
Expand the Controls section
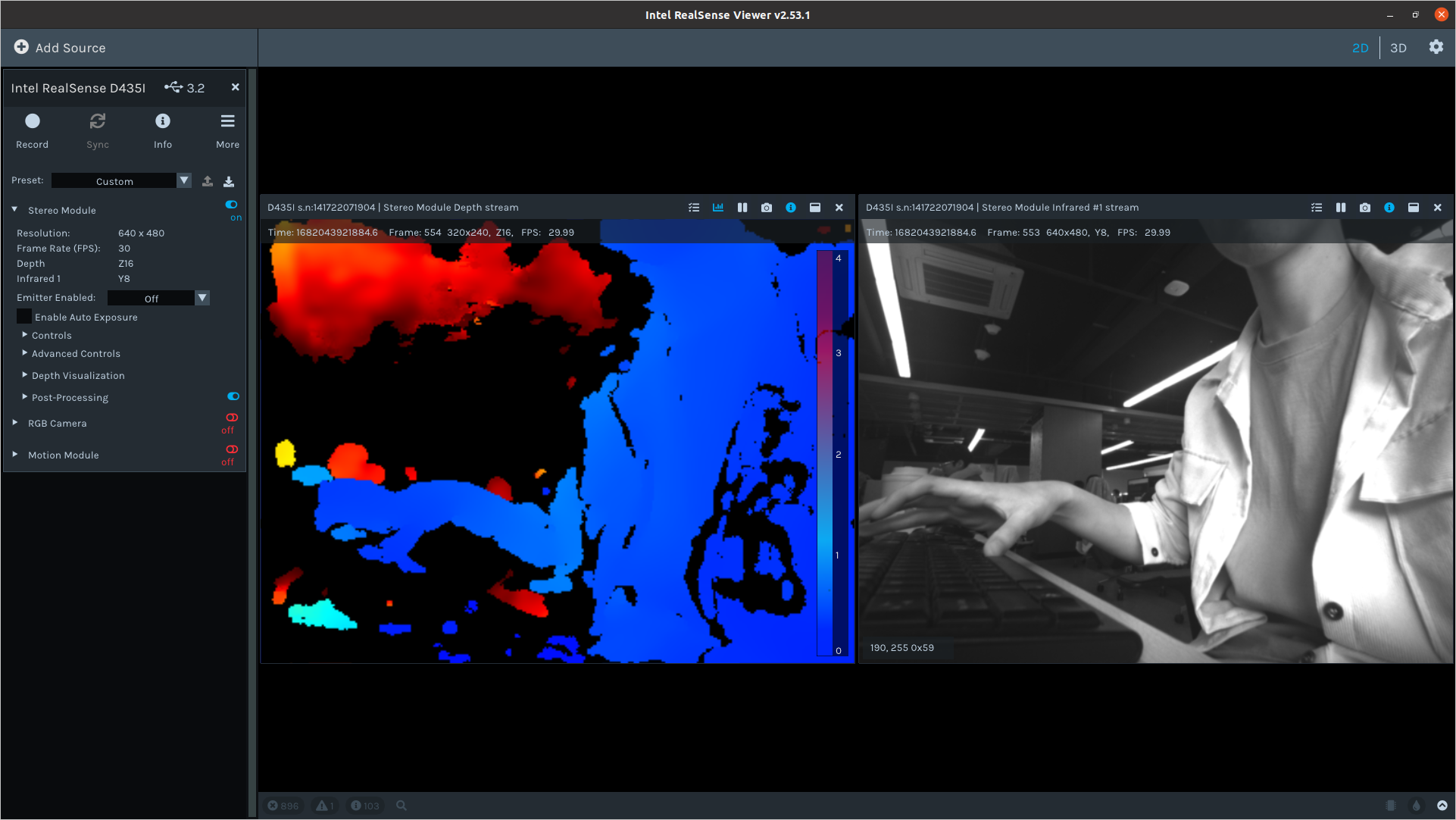(24, 334)
